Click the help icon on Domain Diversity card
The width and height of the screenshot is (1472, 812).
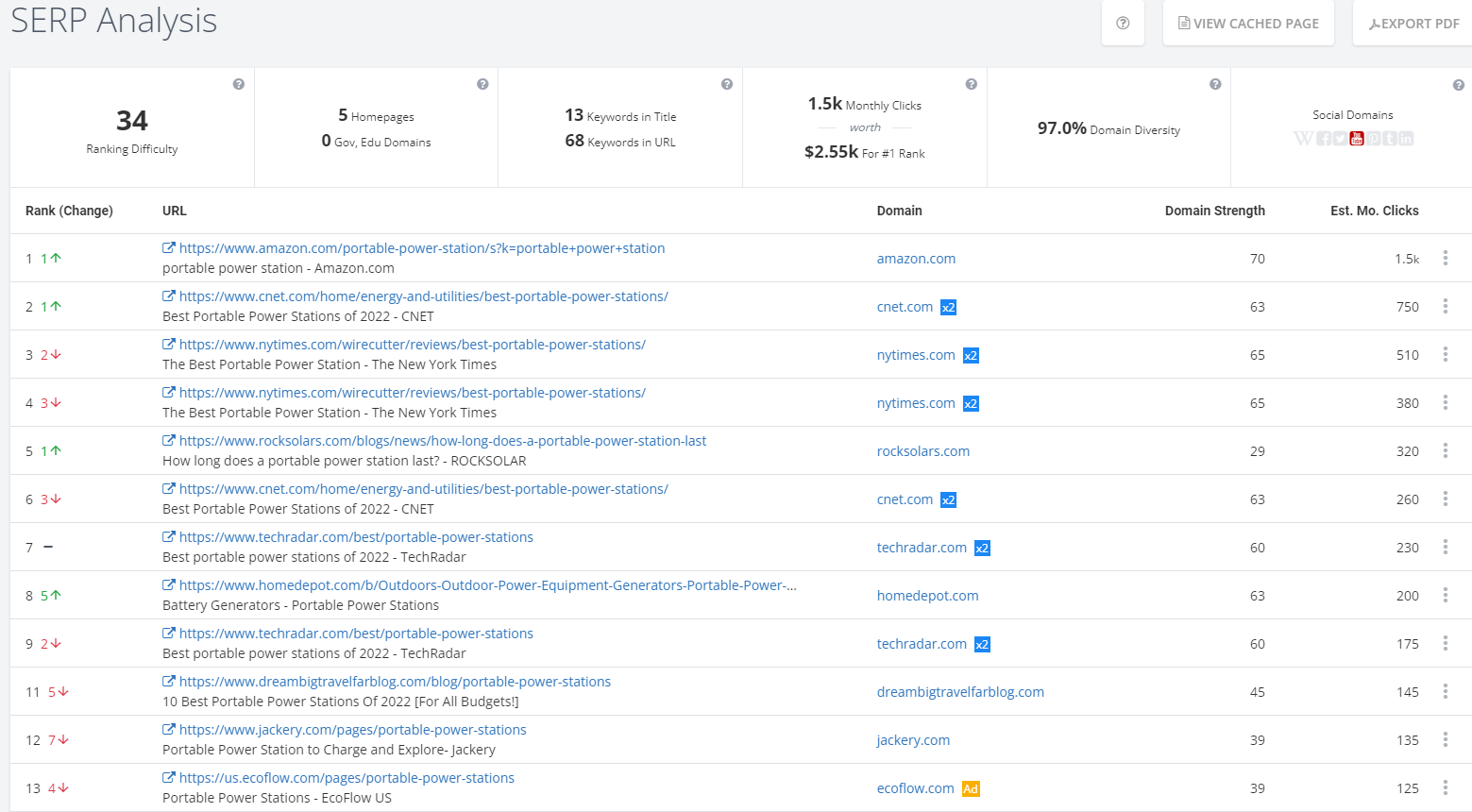1215,84
